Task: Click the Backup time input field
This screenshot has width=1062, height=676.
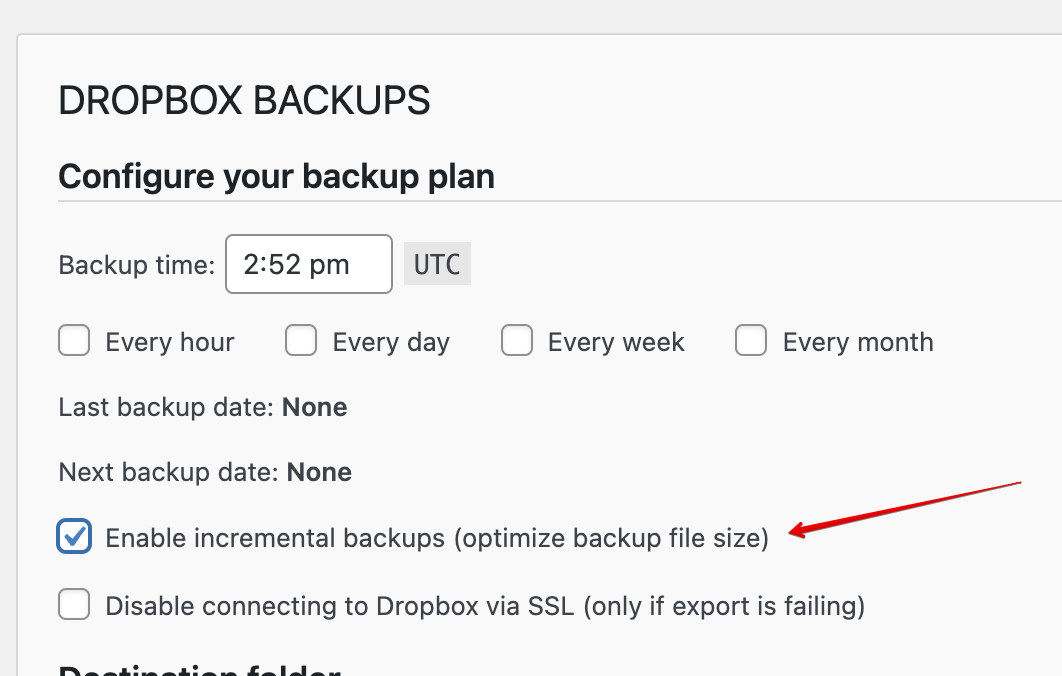Action: 308,264
